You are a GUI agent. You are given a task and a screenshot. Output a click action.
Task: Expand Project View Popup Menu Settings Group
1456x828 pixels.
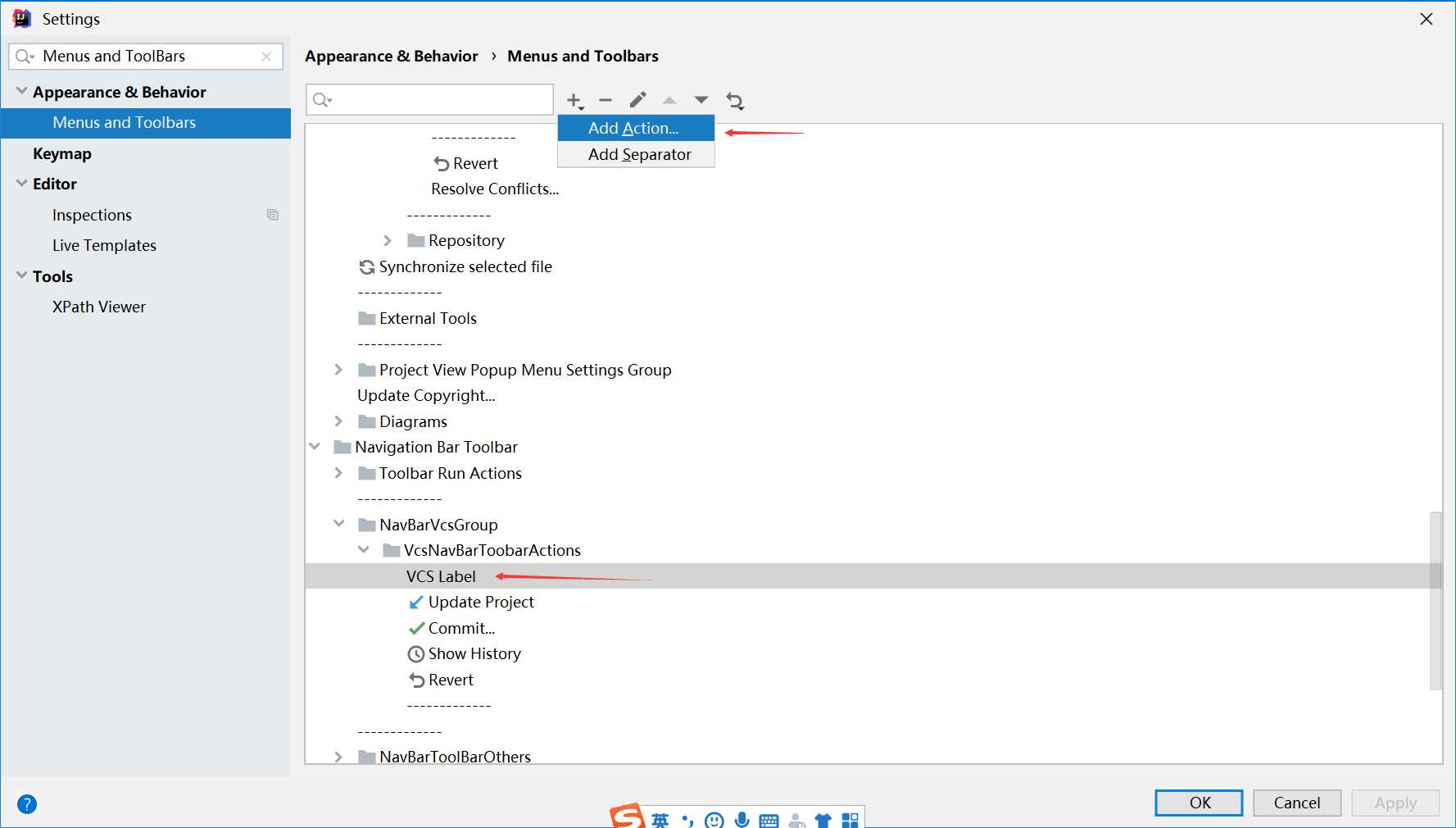338,370
